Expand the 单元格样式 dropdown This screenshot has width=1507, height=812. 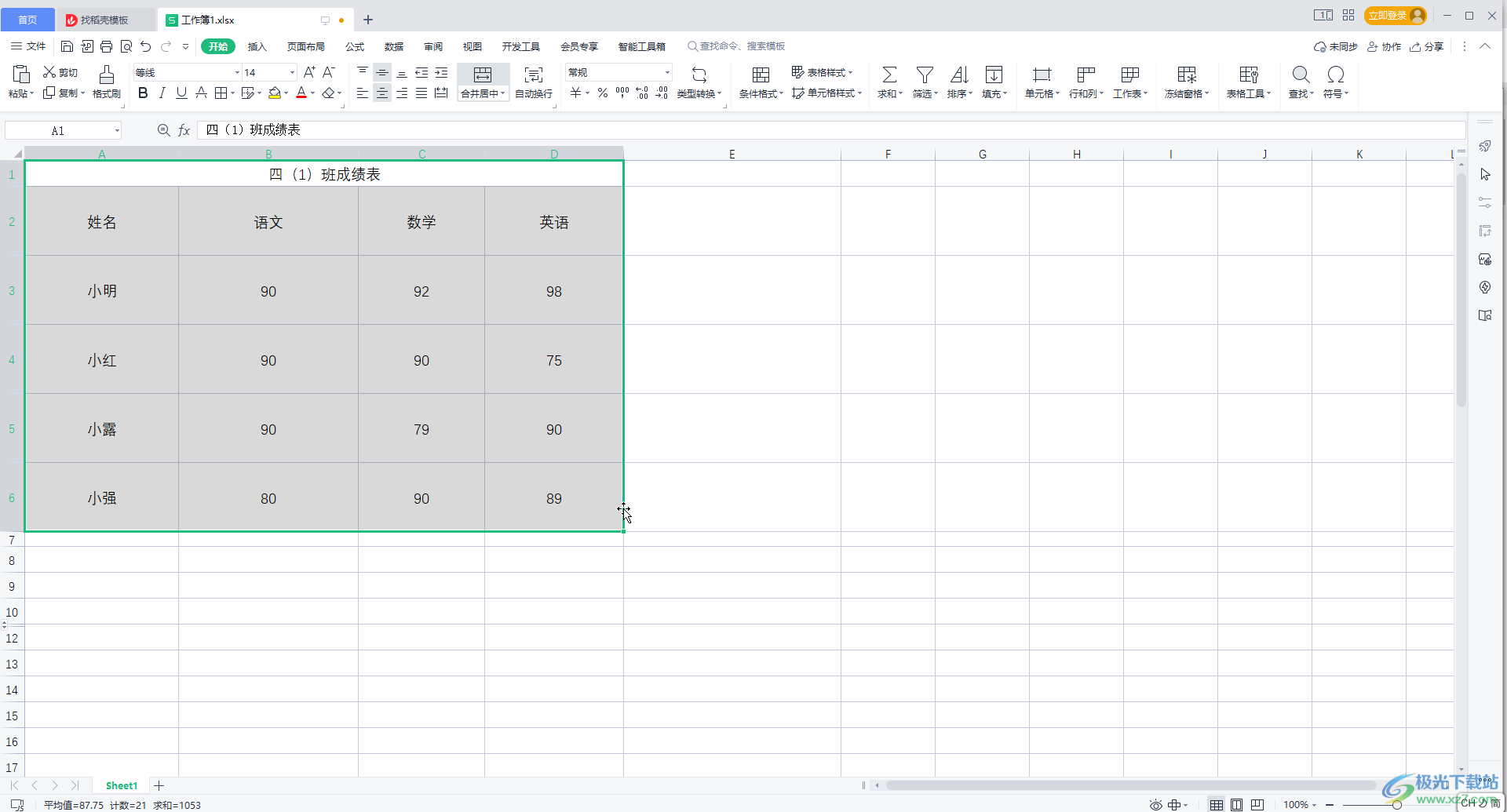coord(859,93)
